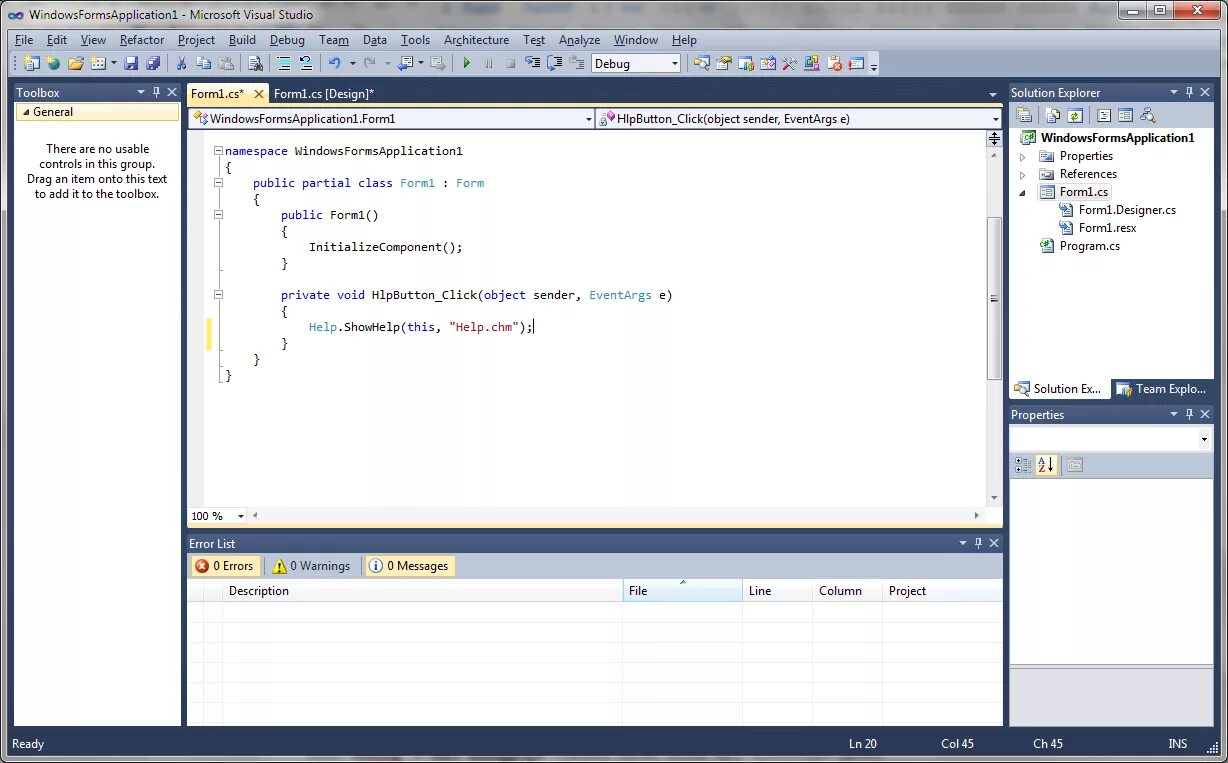
Task: Uncomment selected lines icon
Action: 306,63
